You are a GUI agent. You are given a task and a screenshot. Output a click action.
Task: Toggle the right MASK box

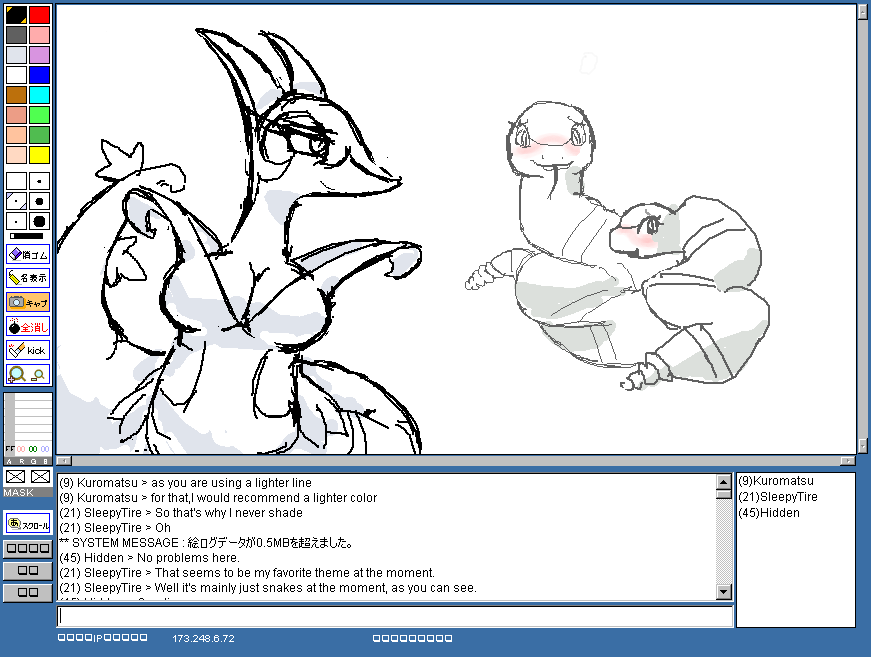pyautogui.click(x=40, y=477)
